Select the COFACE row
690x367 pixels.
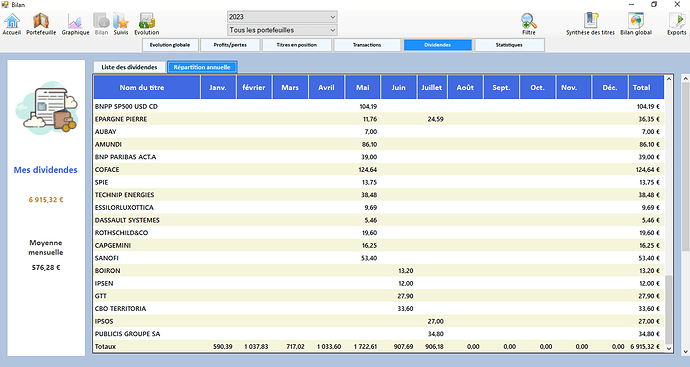point(379,169)
